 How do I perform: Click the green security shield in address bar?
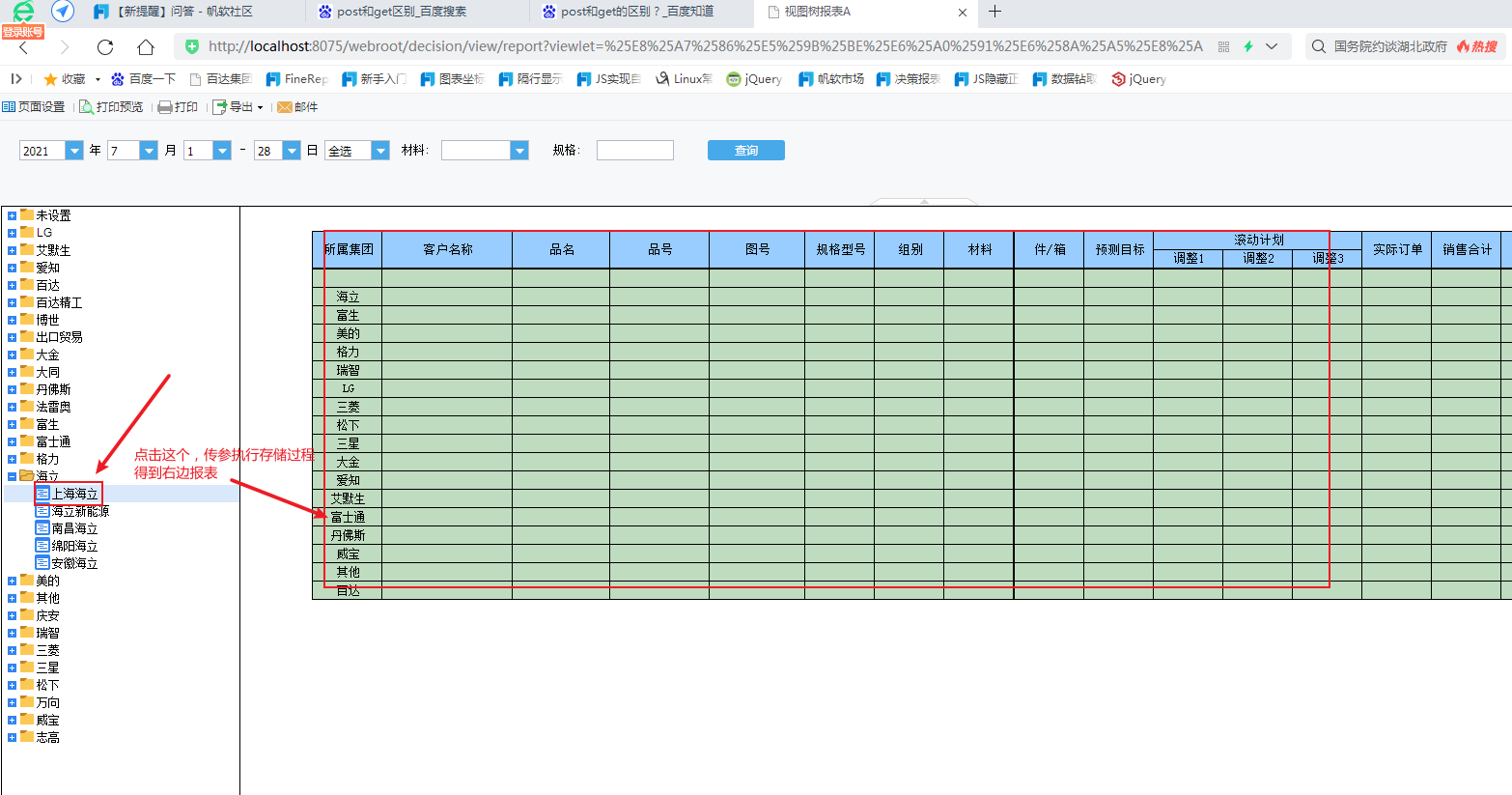tap(192, 46)
